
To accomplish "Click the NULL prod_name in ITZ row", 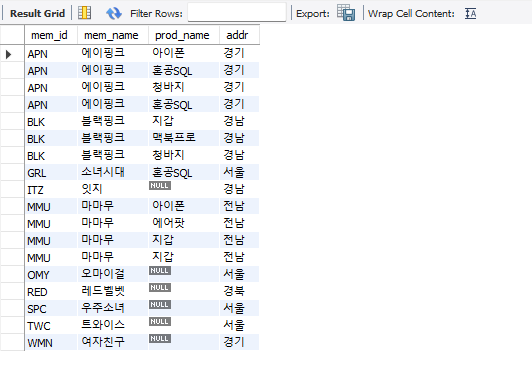I will [x=160, y=186].
